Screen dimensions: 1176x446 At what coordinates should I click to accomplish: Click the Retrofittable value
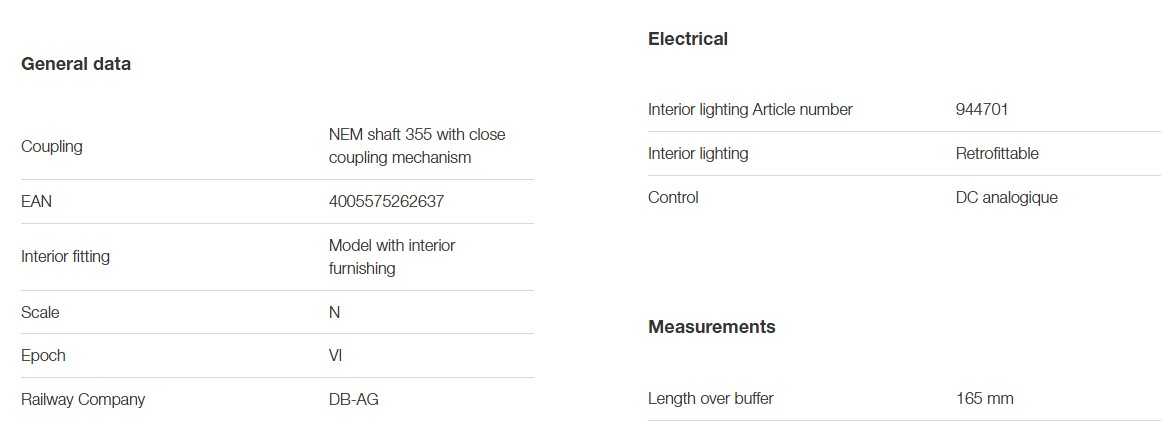(x=997, y=154)
